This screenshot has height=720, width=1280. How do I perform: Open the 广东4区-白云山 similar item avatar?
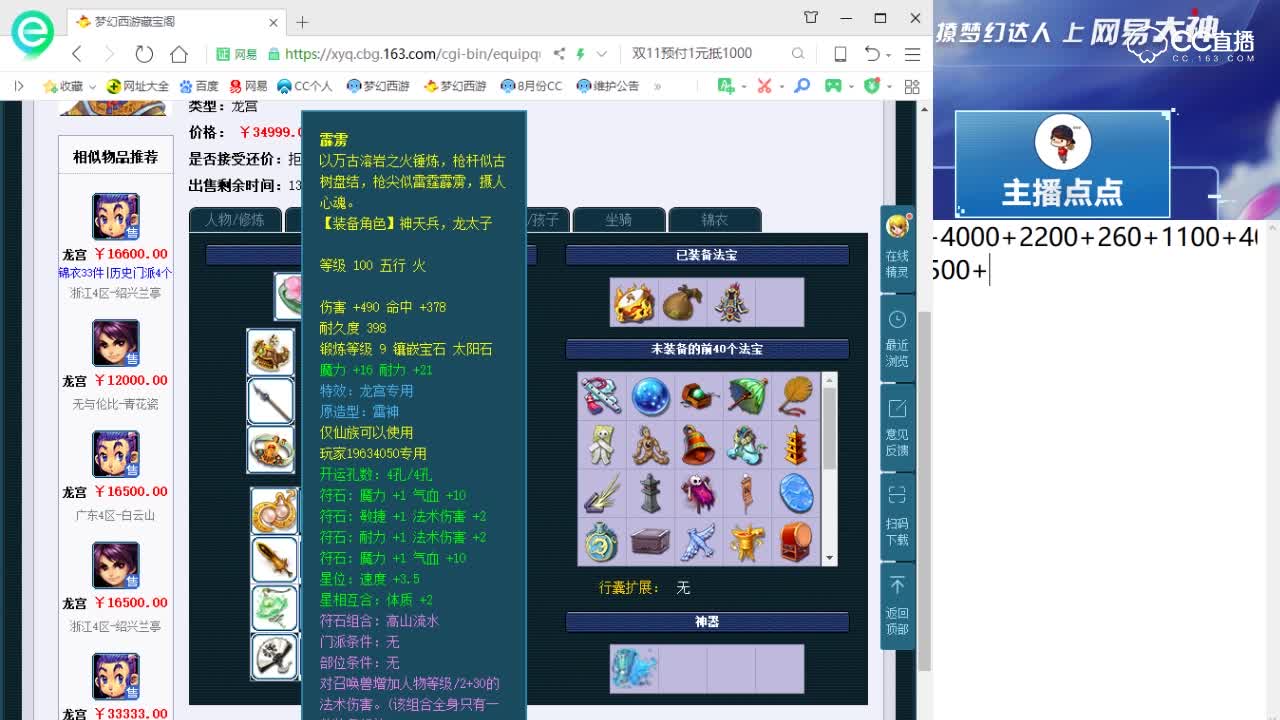(116, 454)
